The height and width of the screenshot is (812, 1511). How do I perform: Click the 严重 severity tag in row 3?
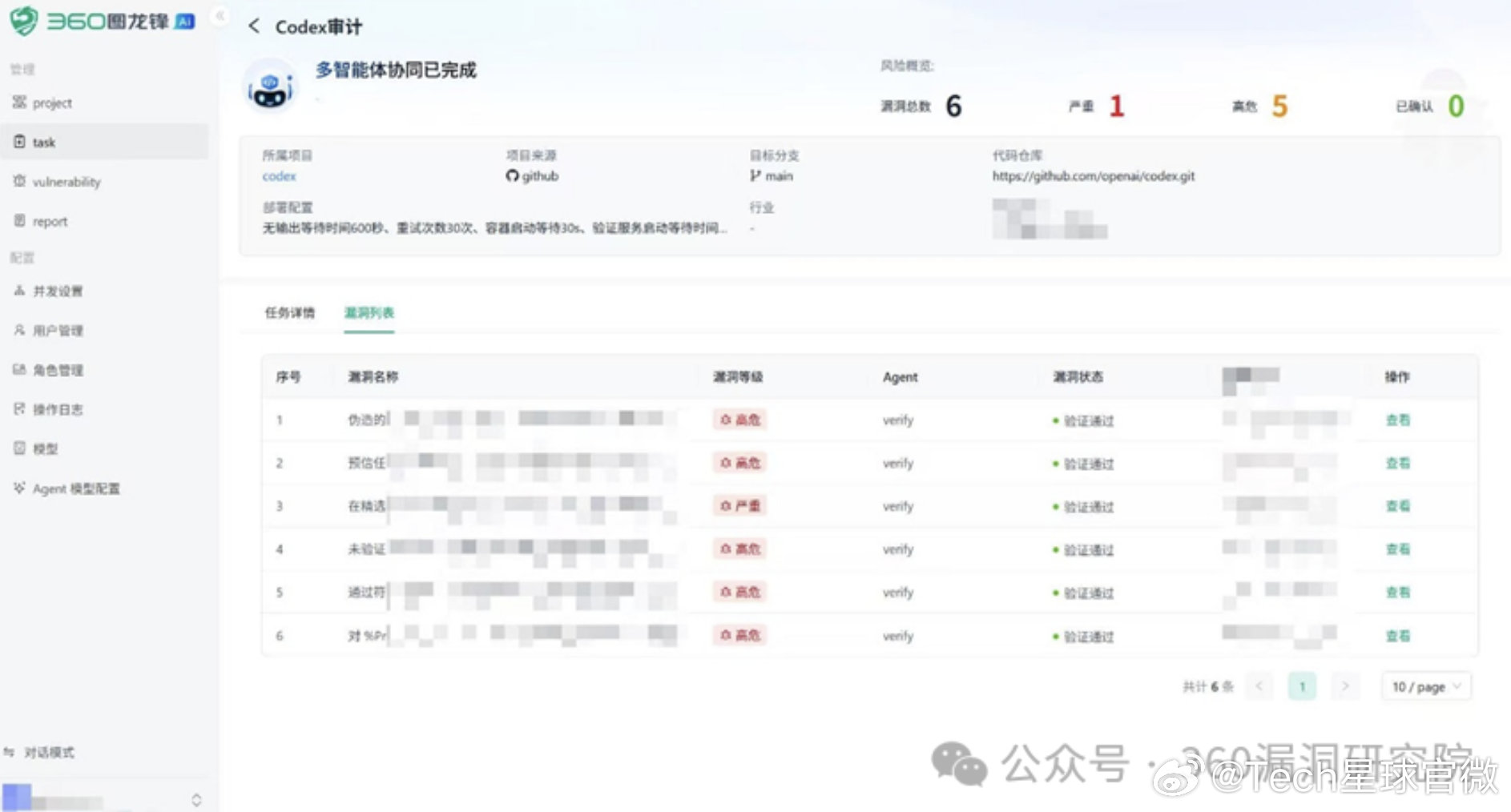point(740,506)
